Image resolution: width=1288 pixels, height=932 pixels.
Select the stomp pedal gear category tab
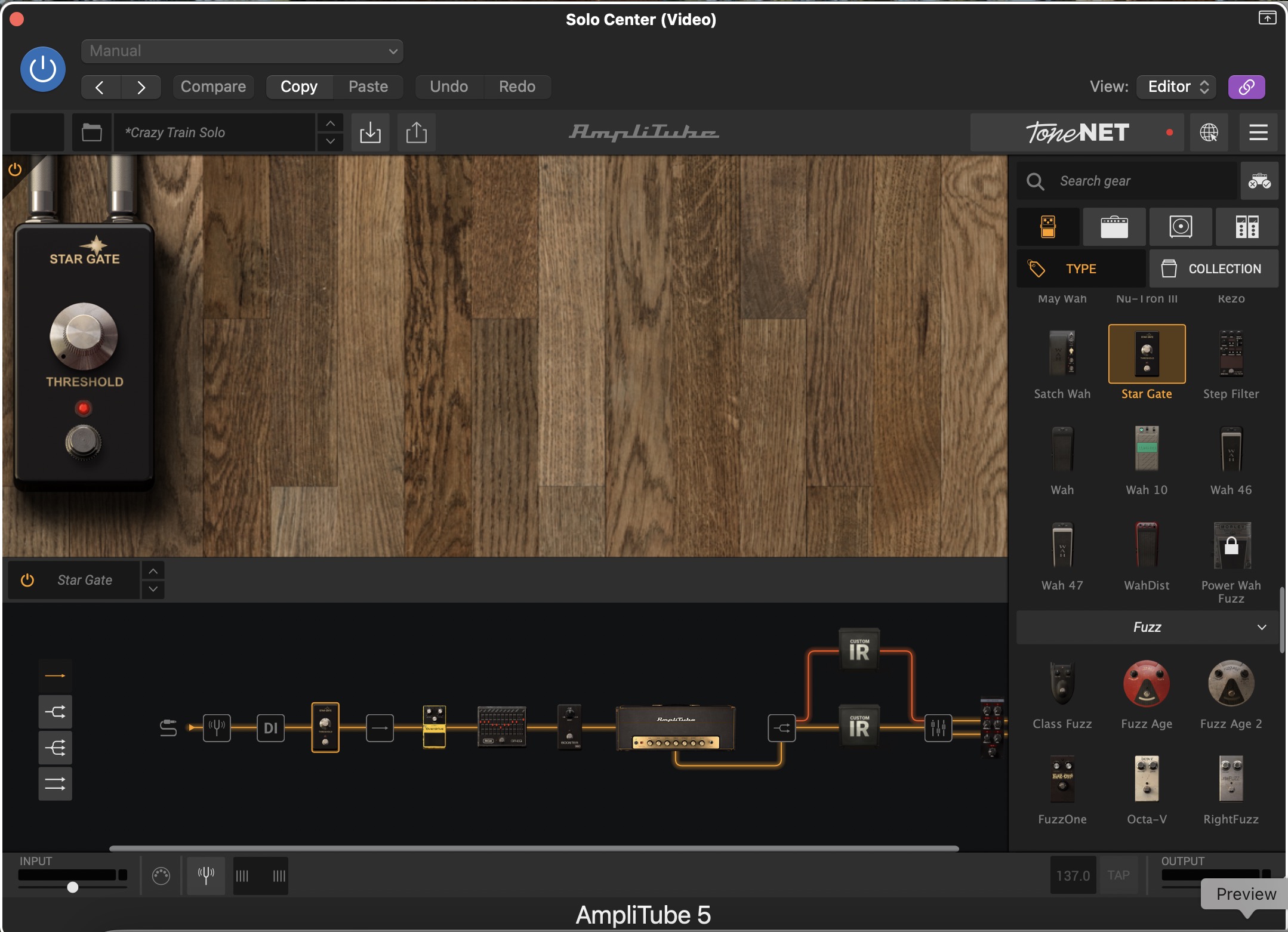click(1048, 227)
